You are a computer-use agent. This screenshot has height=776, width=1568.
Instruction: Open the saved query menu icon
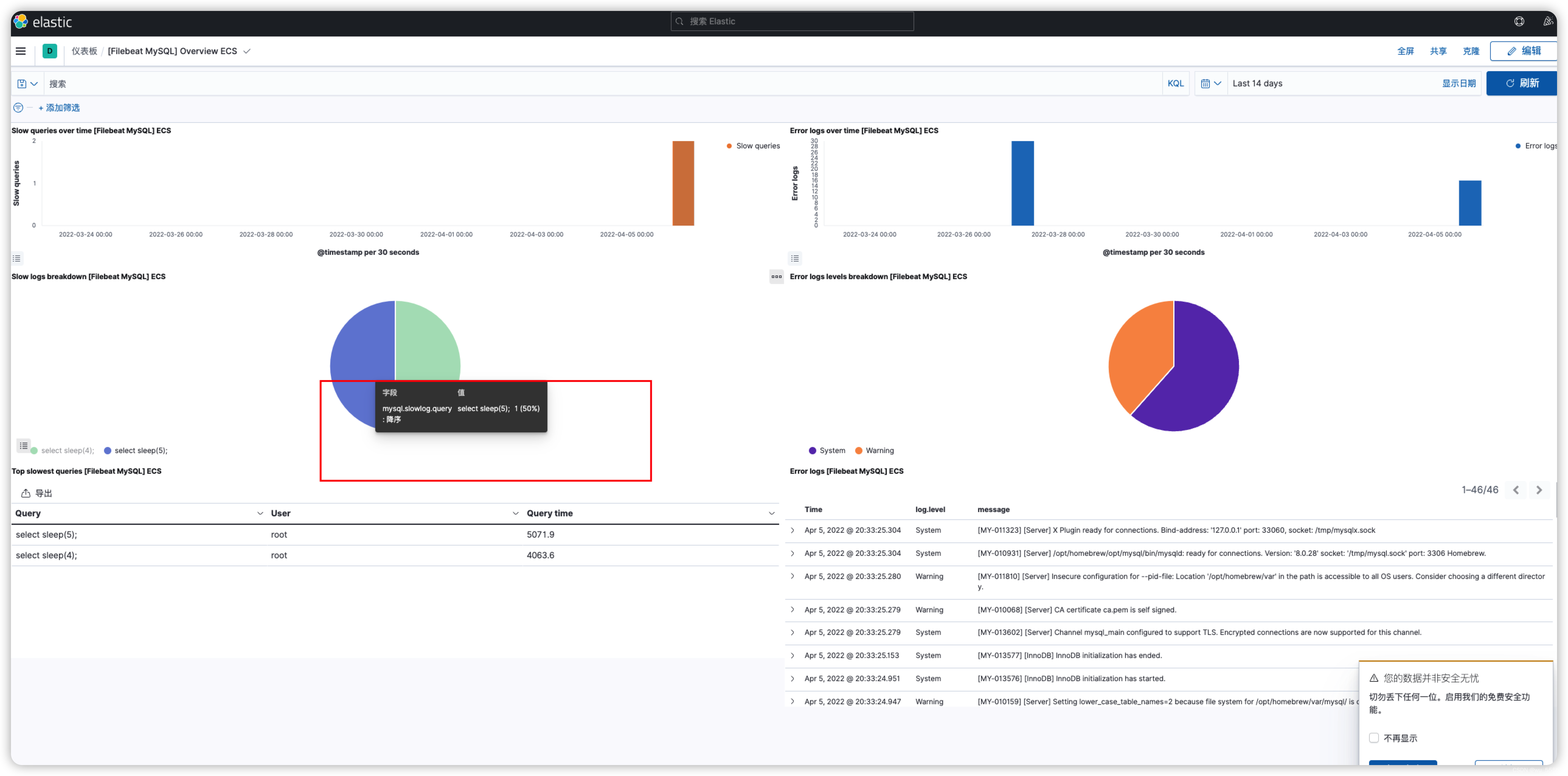27,84
